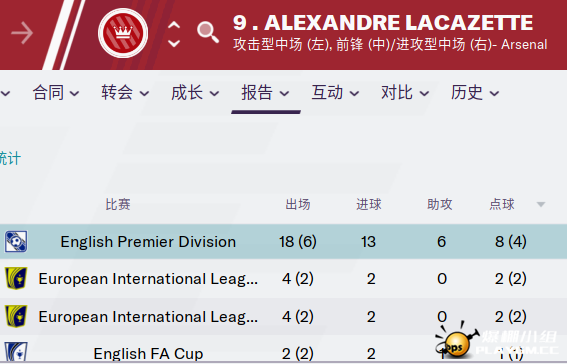Select the 报告 tab
The height and width of the screenshot is (364, 567).
coord(266,93)
